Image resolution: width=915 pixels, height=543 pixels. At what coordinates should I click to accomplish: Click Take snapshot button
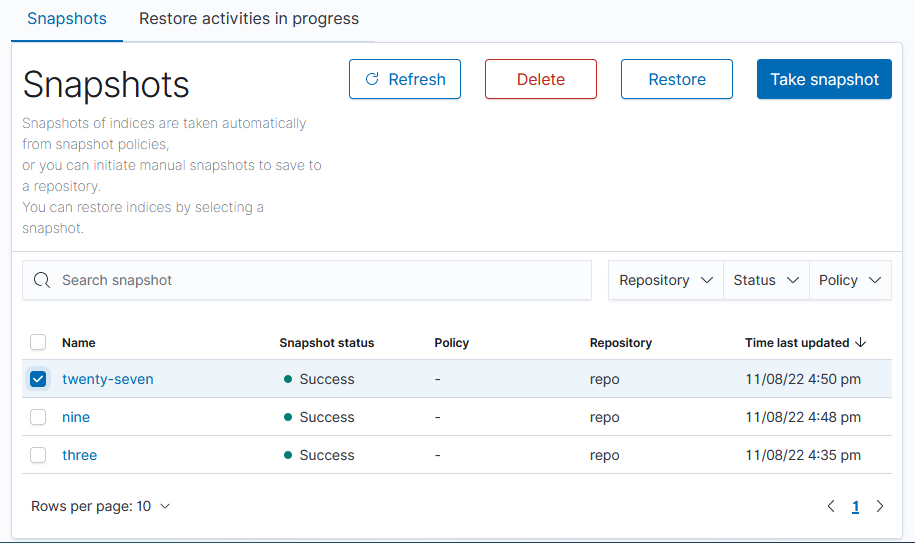point(824,80)
